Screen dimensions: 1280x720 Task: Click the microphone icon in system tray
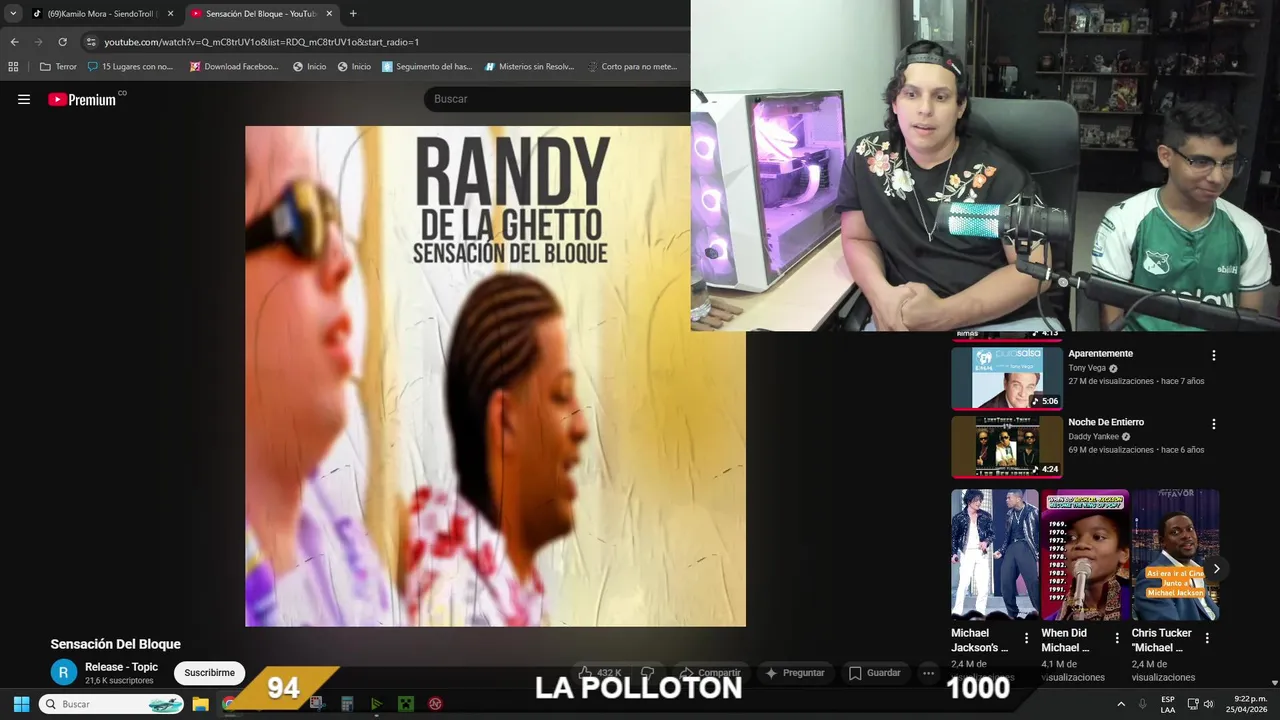point(1143,704)
